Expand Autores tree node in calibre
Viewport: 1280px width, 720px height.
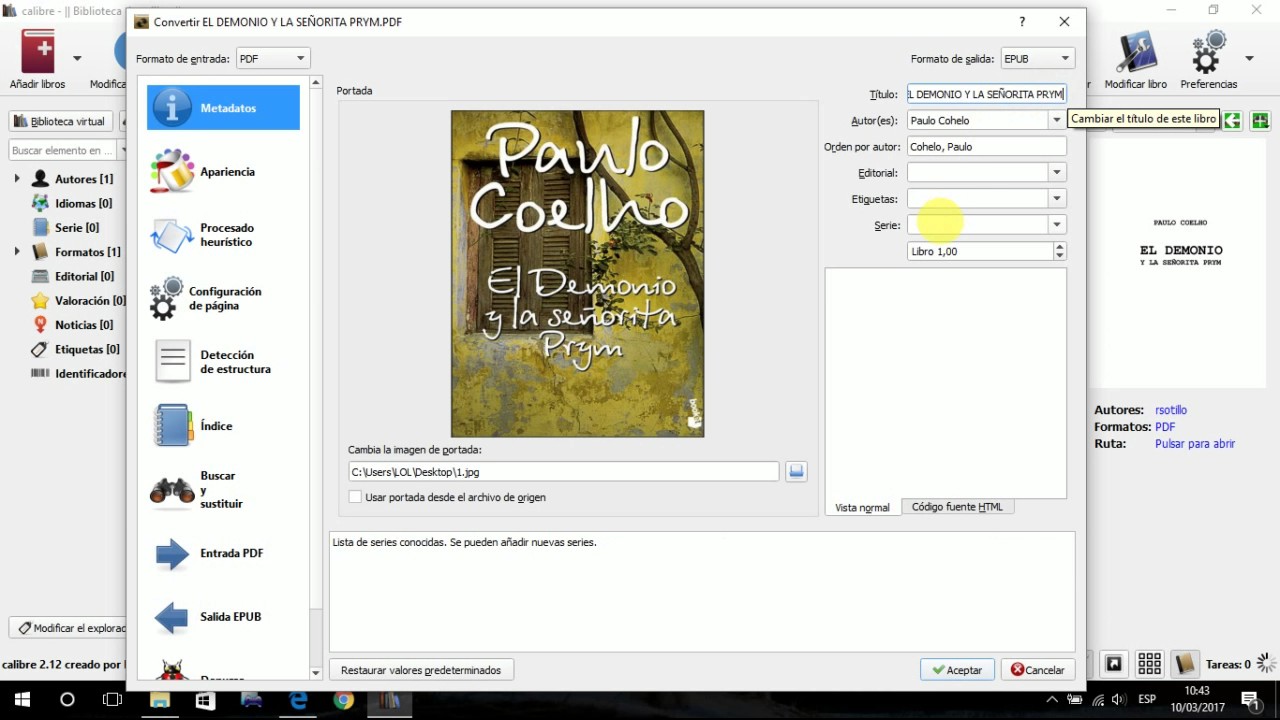(x=17, y=179)
